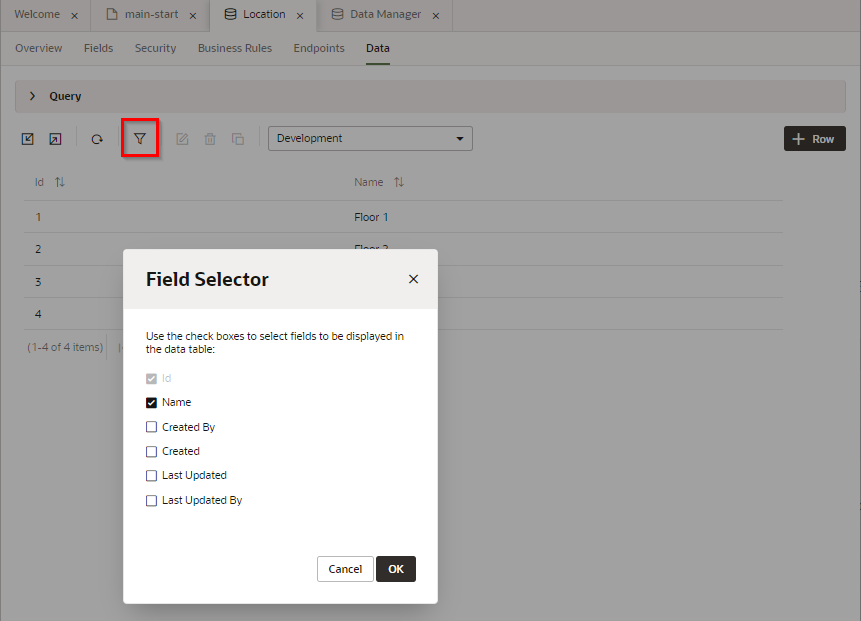Image resolution: width=861 pixels, height=621 pixels.
Task: Click the import data icon
Action: [x=28, y=139]
